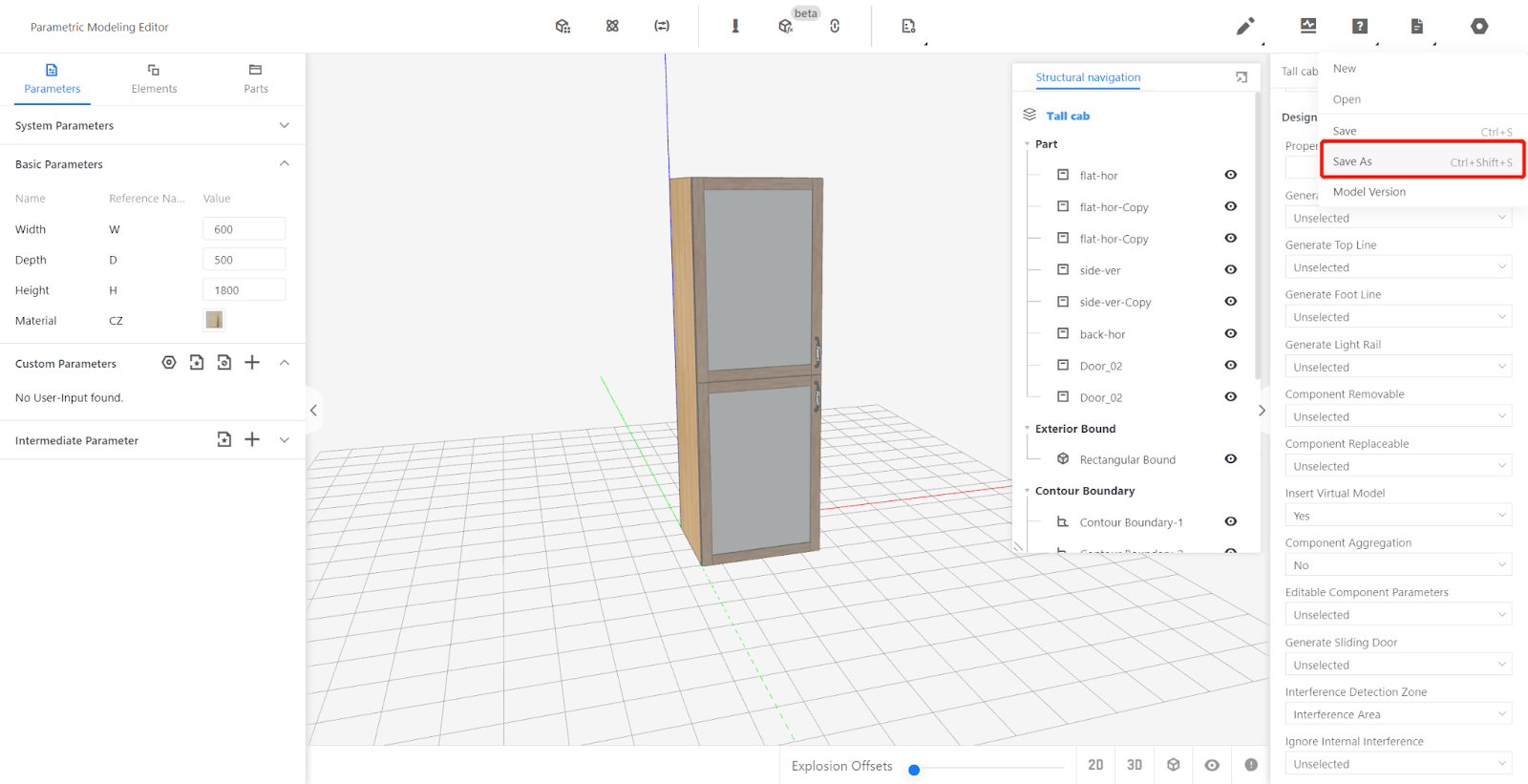Select Save As from the menu

click(x=1421, y=161)
